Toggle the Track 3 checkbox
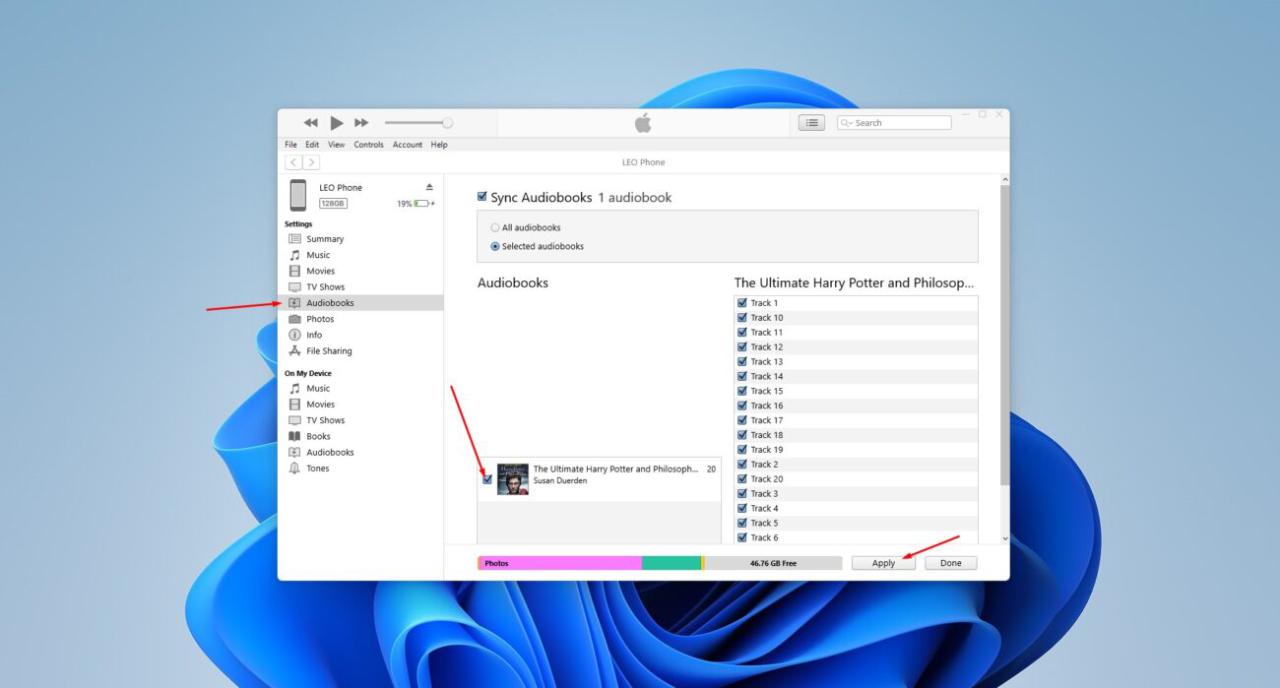The height and width of the screenshot is (688, 1280). click(742, 494)
